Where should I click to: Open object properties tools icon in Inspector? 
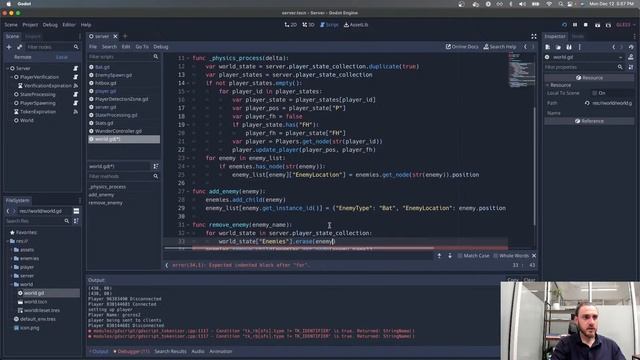point(631,57)
